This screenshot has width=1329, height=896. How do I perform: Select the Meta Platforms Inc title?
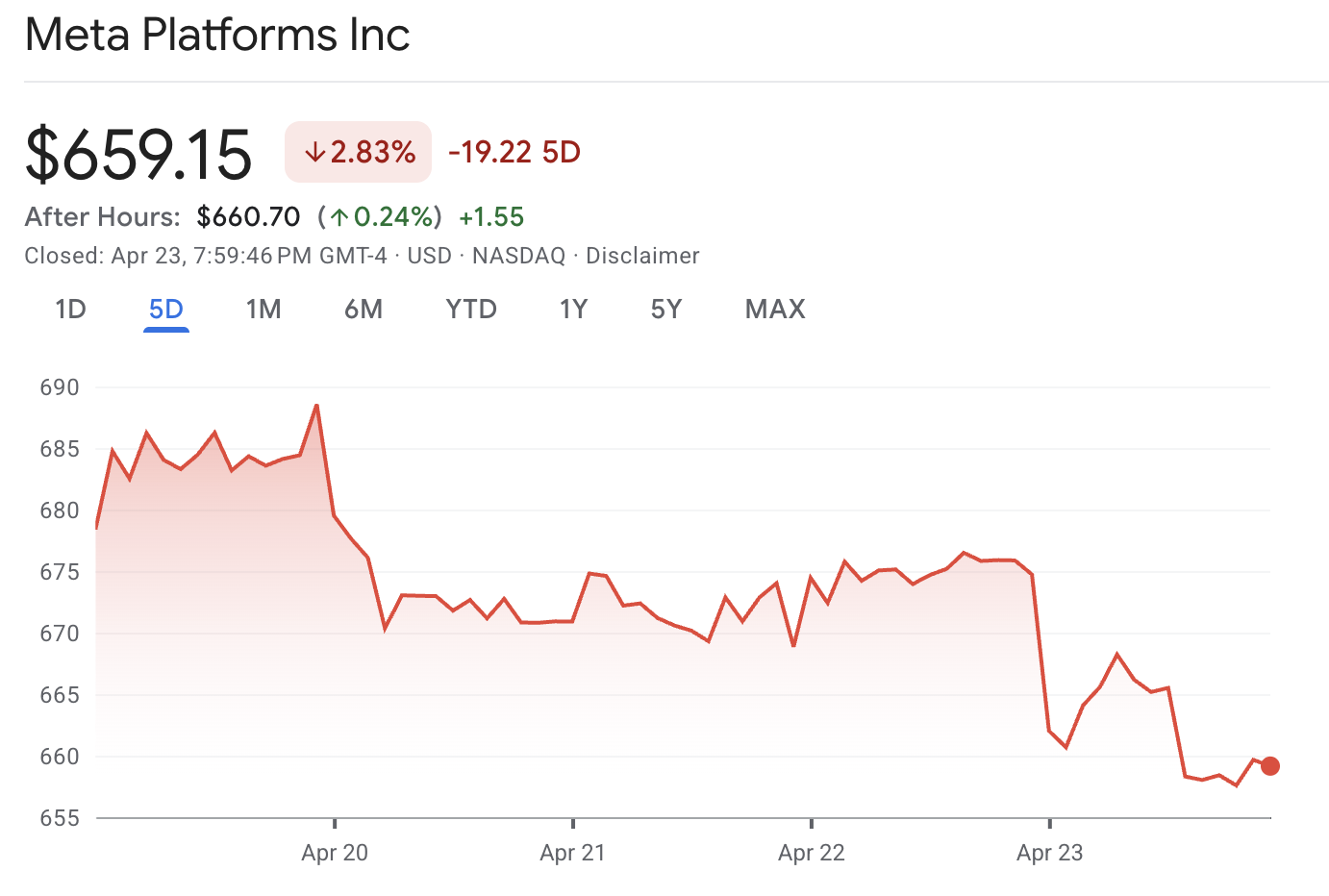[x=217, y=35]
